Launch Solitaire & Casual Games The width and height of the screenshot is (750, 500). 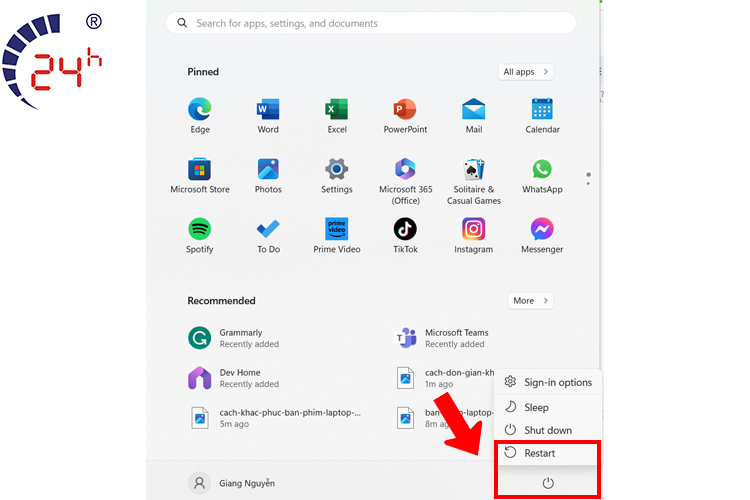point(474,181)
